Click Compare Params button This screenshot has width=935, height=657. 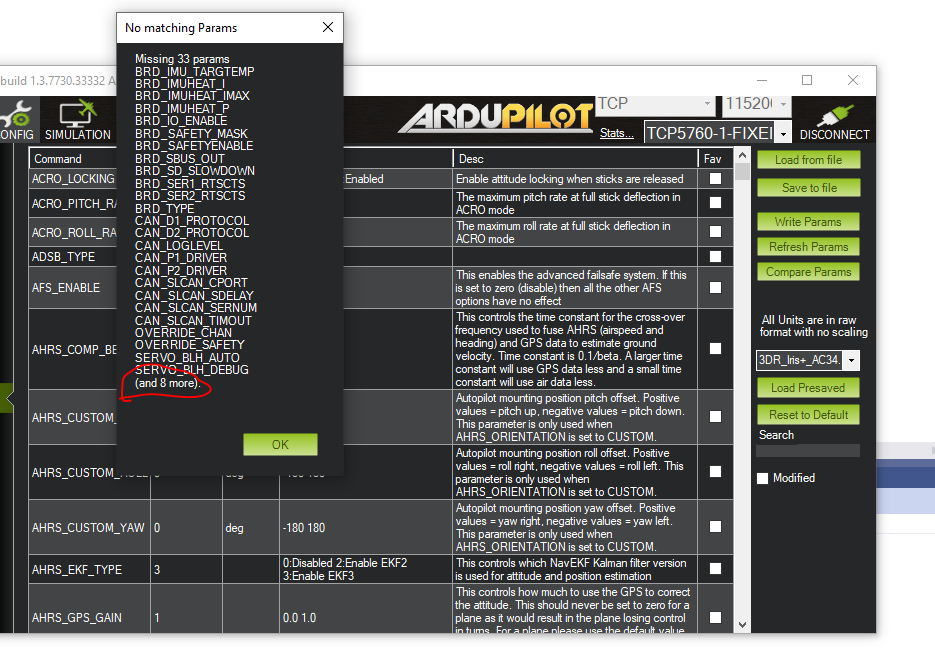pos(809,272)
